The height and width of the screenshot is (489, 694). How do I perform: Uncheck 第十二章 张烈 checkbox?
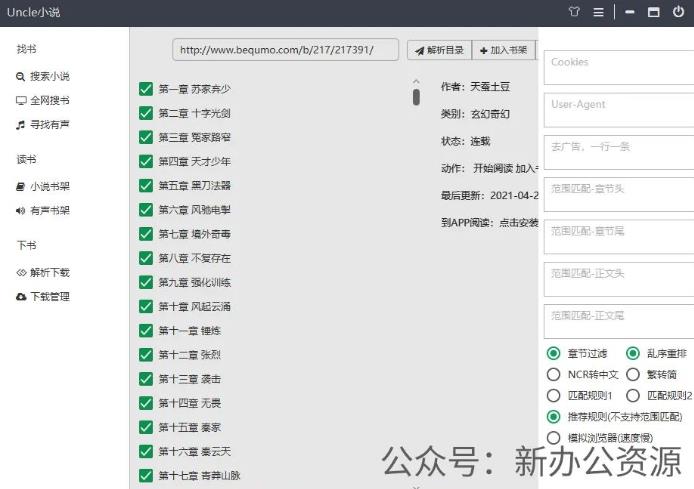(x=146, y=354)
